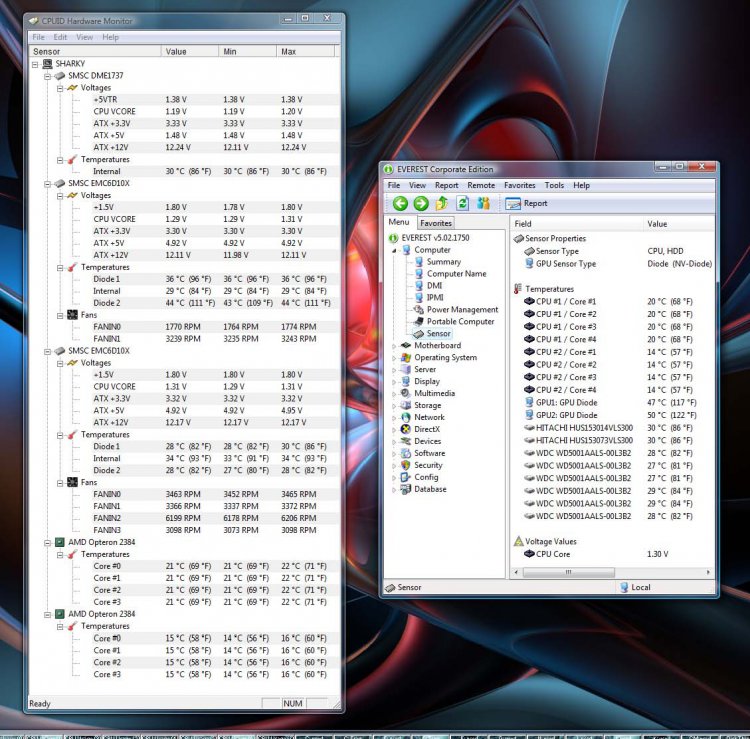
Task: Select the CPU #1 / Core #1 row
Action: point(611,301)
